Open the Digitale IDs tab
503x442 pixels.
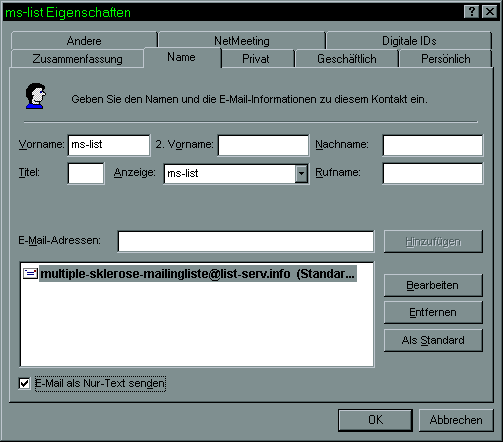[x=409, y=41]
